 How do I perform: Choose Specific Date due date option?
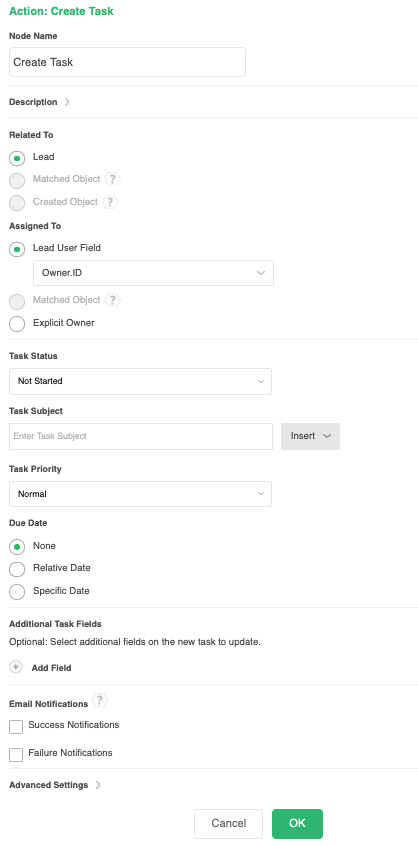pos(17,592)
